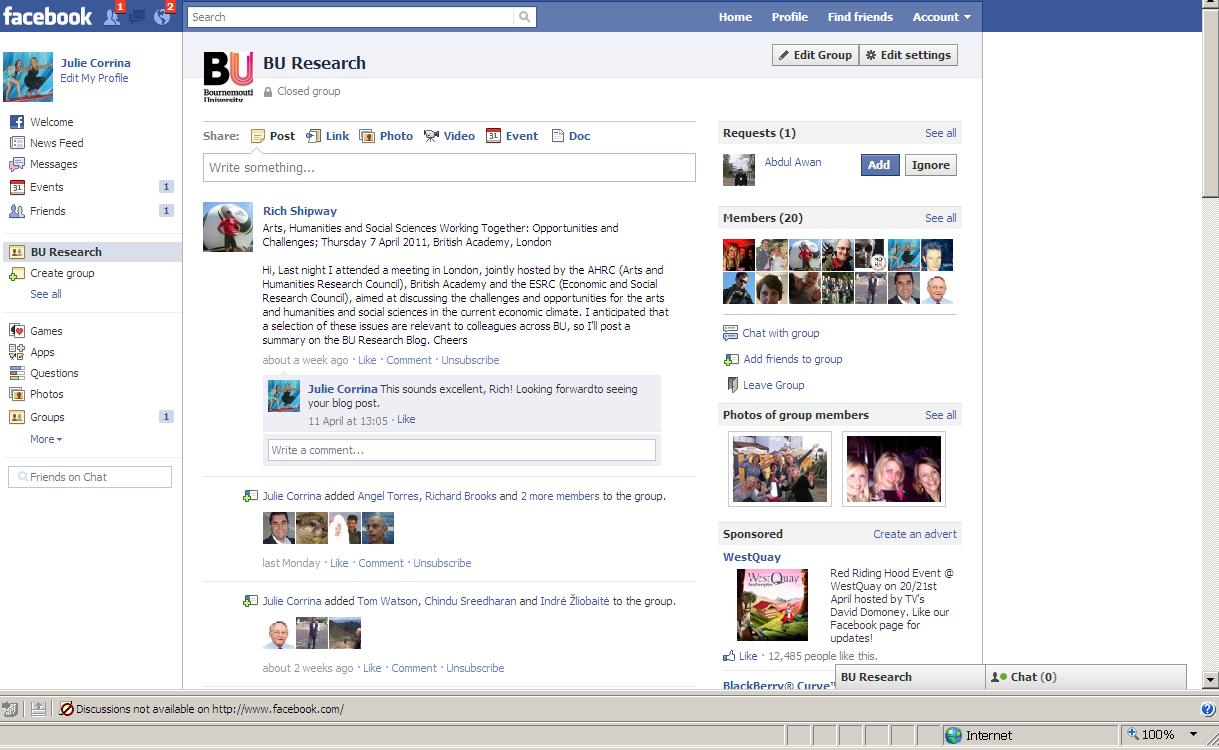Click page scrollbar down arrow
Image resolution: width=1219 pixels, height=750 pixels.
pyautogui.click(x=1210, y=680)
